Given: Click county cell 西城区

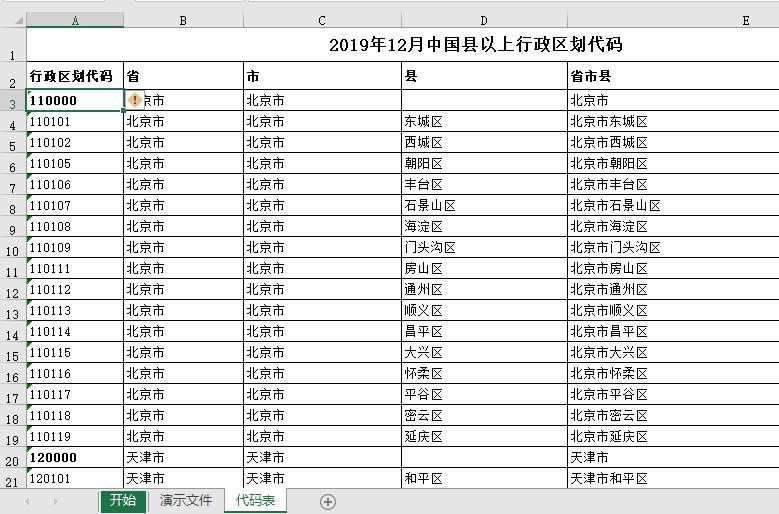Looking at the screenshot, I should tap(484, 143).
